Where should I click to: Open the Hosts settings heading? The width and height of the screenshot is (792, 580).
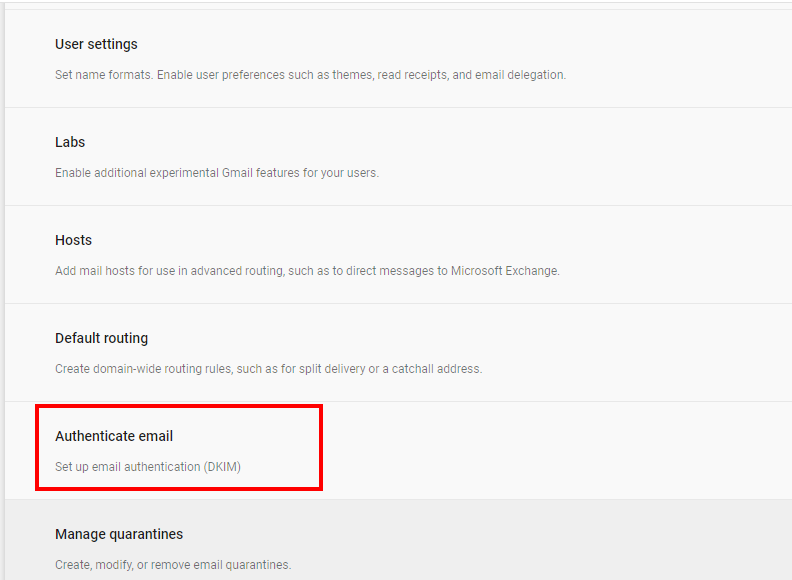click(x=73, y=240)
